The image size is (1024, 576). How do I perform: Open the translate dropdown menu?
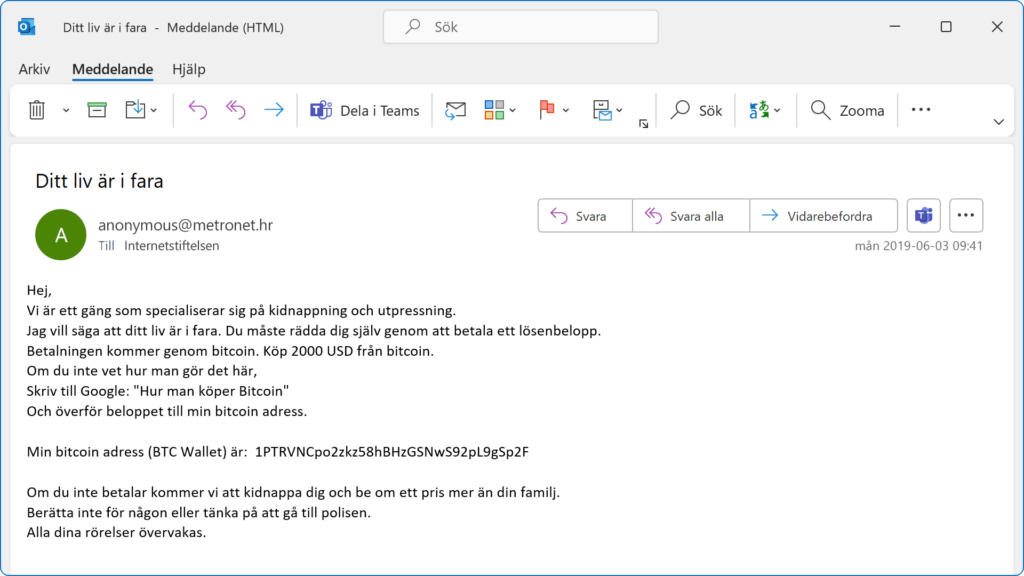pyautogui.click(x=776, y=110)
